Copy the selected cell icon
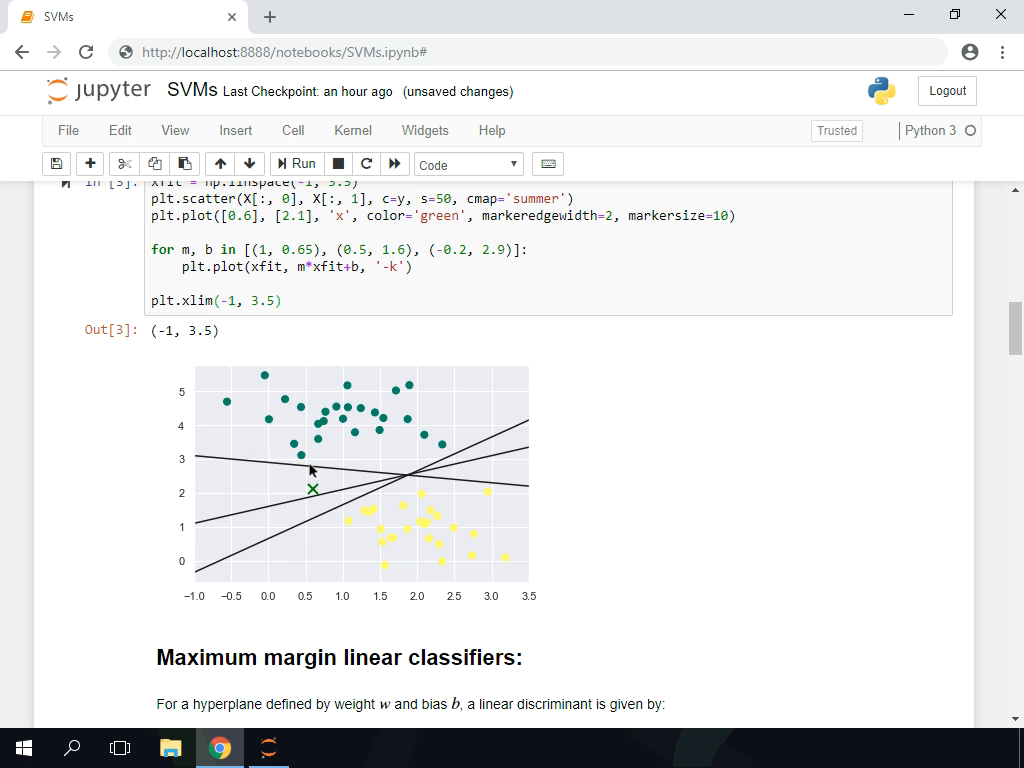 point(154,163)
